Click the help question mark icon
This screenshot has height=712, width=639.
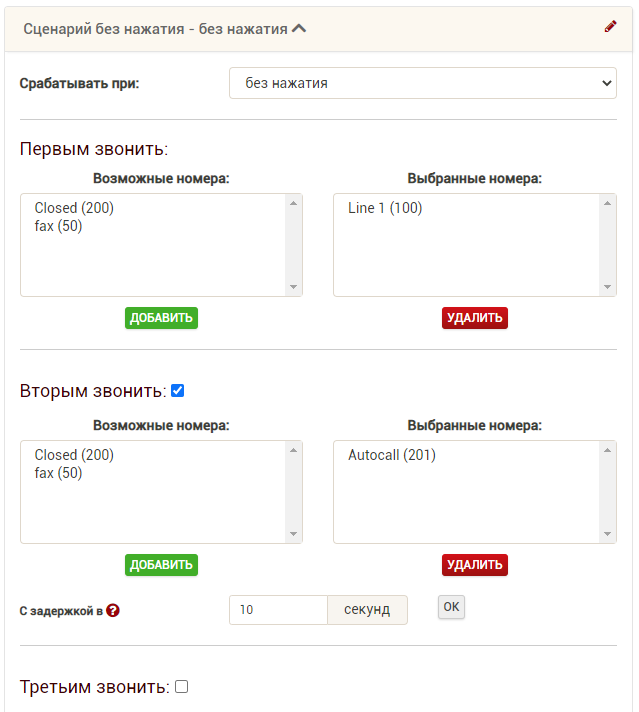(113, 610)
